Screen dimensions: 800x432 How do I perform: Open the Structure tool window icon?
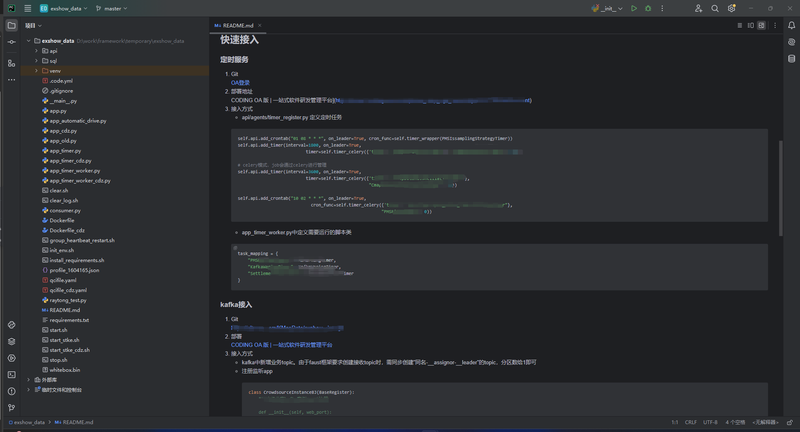[11, 63]
